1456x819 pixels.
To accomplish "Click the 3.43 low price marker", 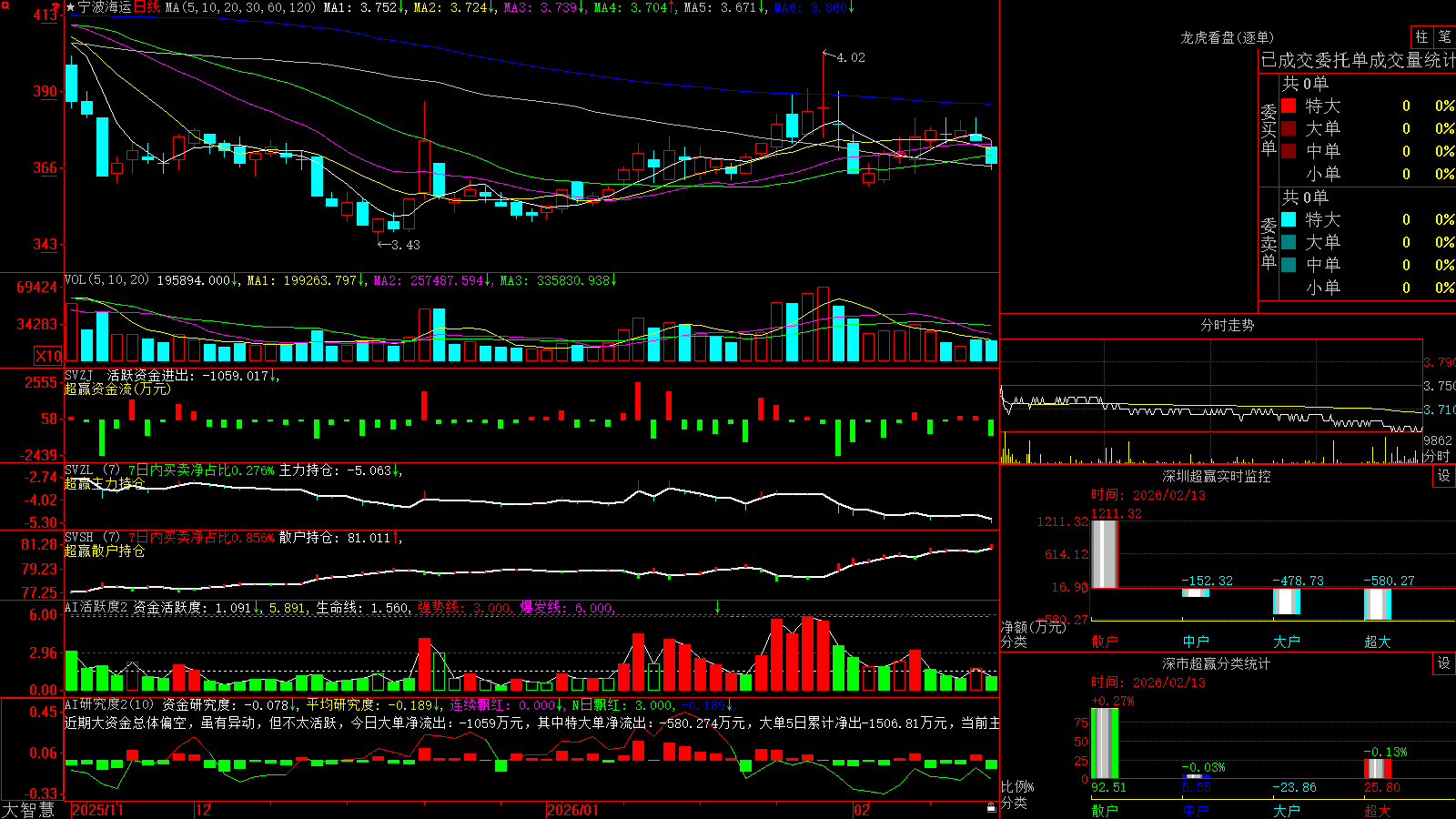I will pyautogui.click(x=406, y=245).
